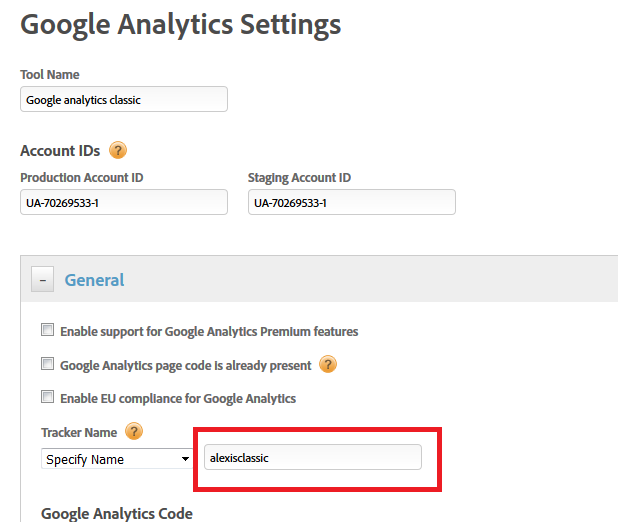Click the Tool Name input field
Viewport: 618px width, 522px height.
pyautogui.click(x=124, y=99)
